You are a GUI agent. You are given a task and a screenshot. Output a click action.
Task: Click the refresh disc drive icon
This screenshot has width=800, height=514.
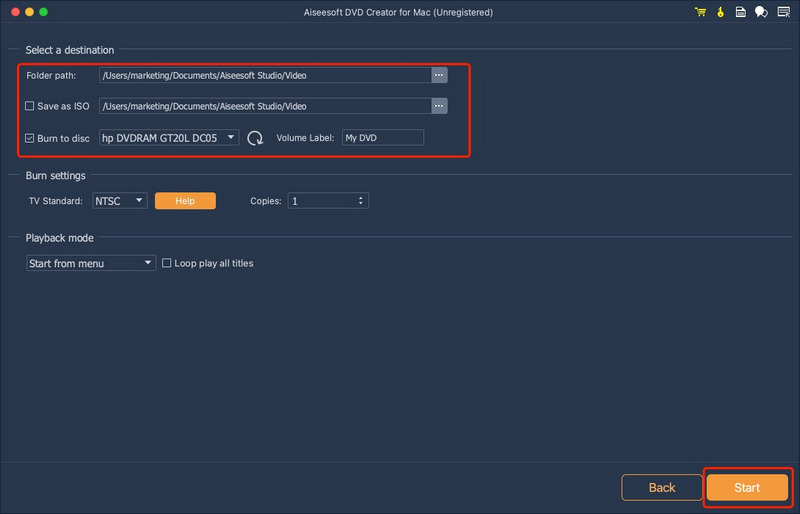point(255,138)
